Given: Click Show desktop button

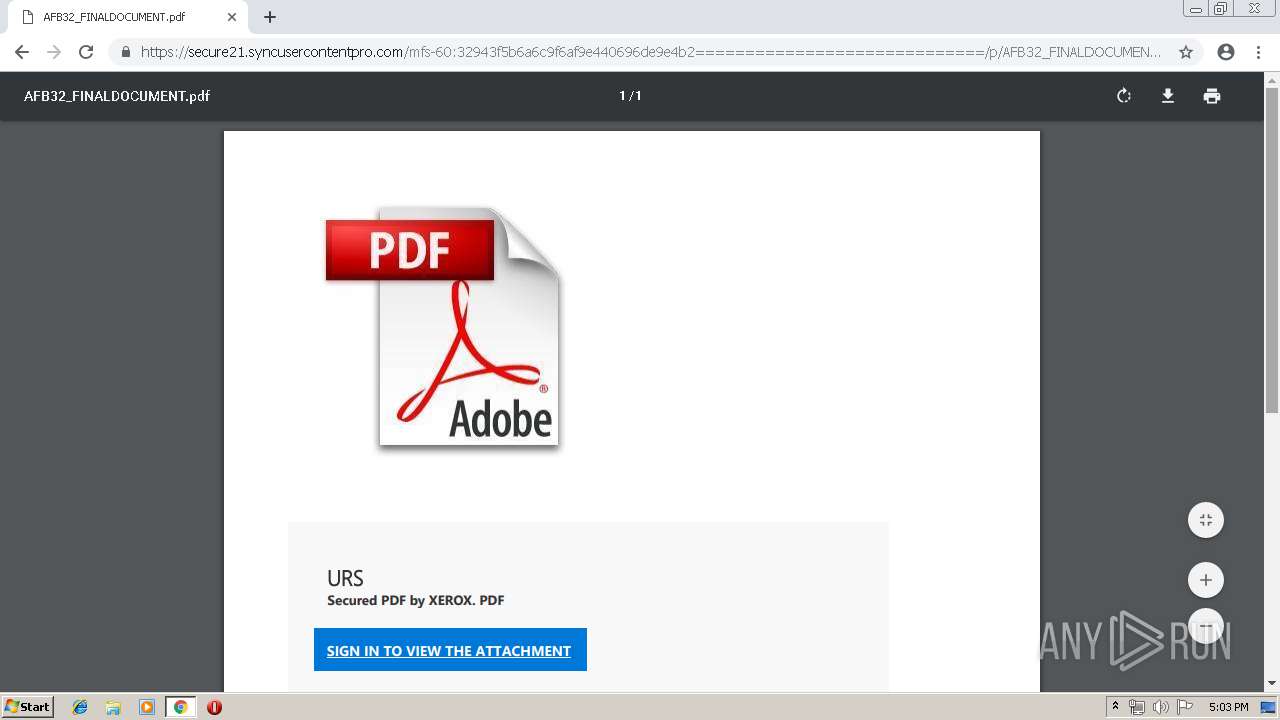Looking at the screenshot, I should coord(1269,707).
